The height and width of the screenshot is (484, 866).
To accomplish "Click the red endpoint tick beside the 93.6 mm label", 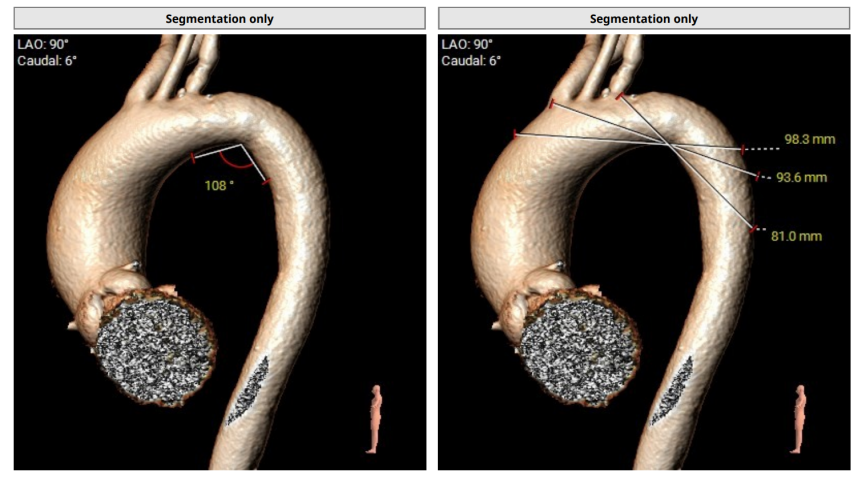I will click(757, 176).
